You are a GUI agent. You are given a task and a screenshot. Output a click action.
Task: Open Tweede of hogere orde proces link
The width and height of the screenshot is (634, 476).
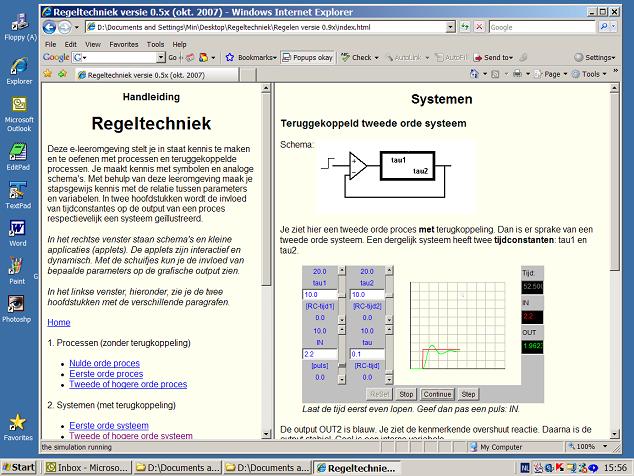click(128, 384)
